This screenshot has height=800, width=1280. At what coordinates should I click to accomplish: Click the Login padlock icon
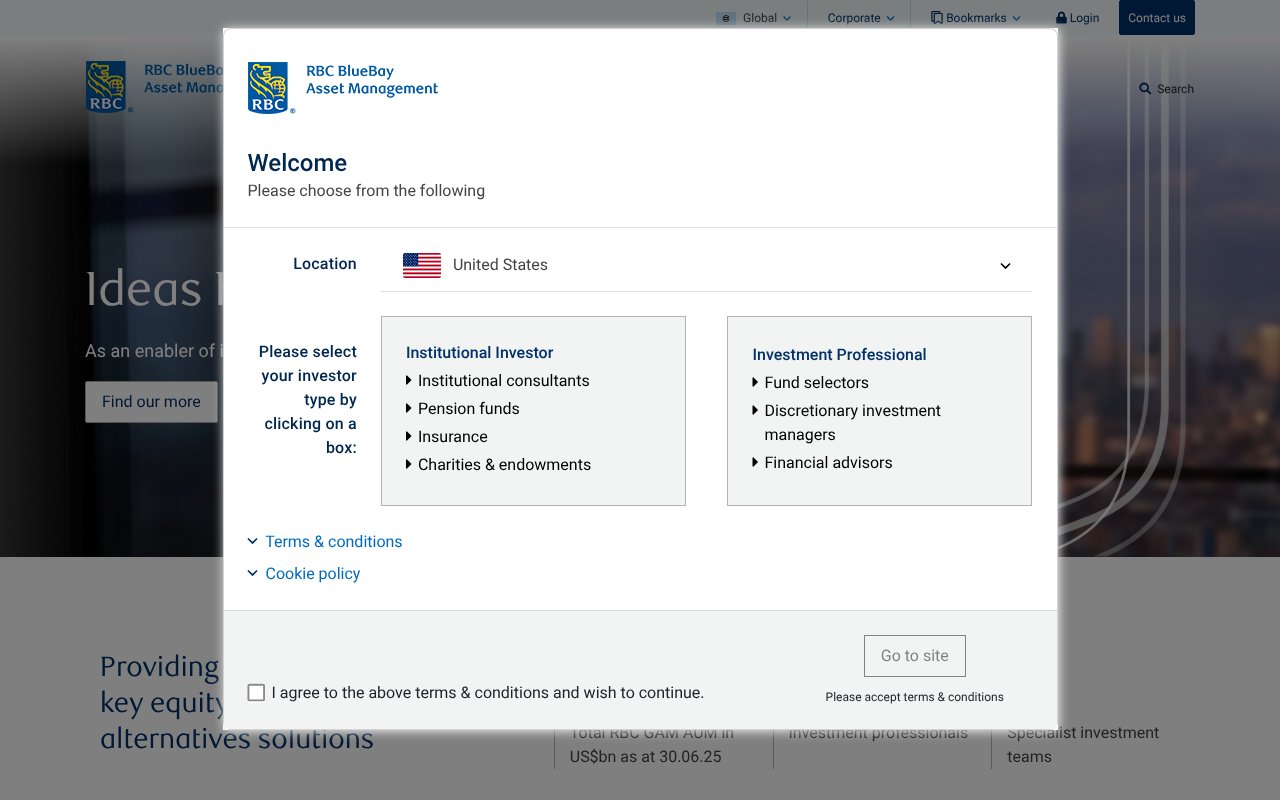[1060, 17]
